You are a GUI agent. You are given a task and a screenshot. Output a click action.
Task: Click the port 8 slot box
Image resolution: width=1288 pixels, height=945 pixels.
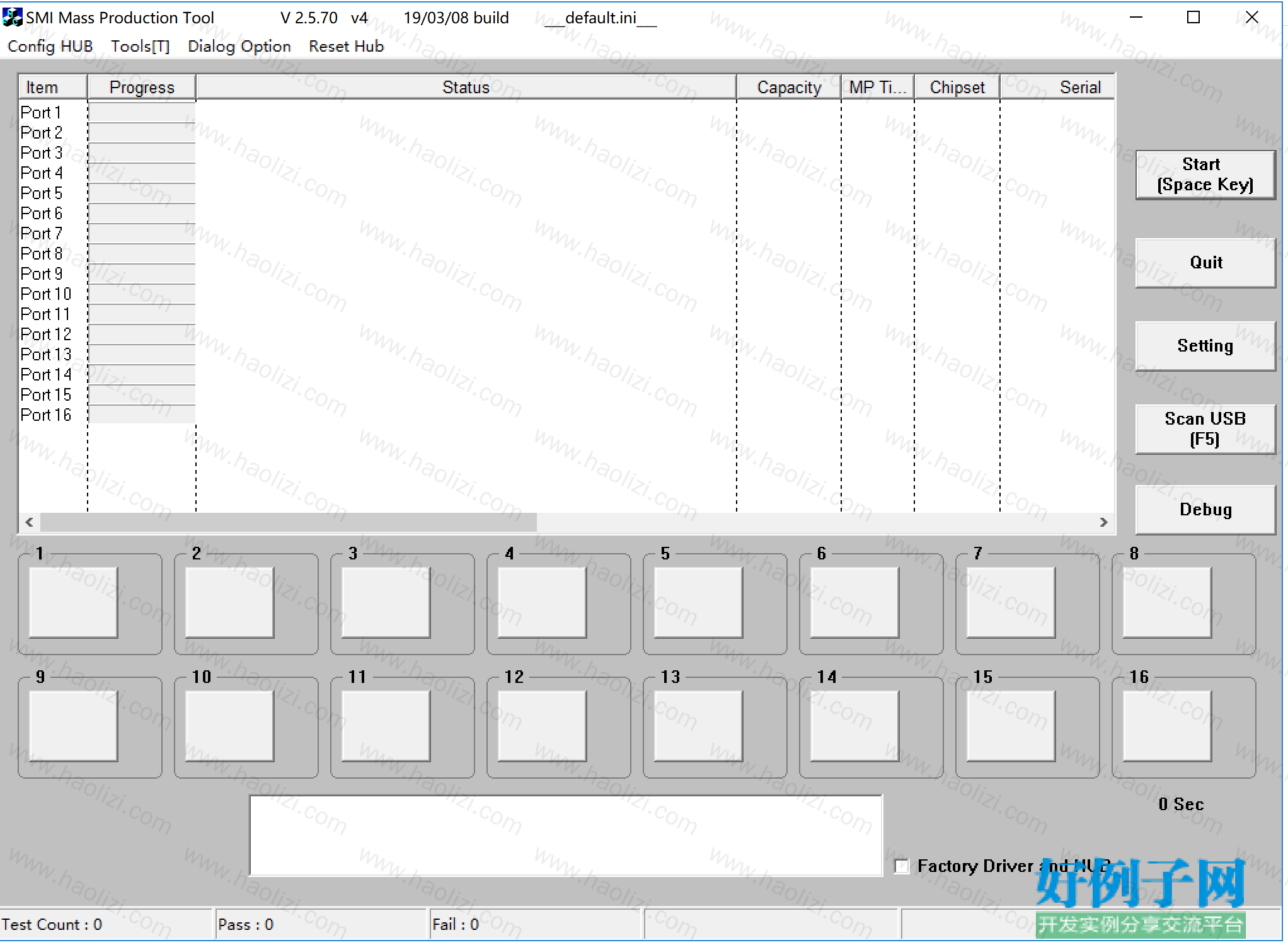tap(1167, 602)
